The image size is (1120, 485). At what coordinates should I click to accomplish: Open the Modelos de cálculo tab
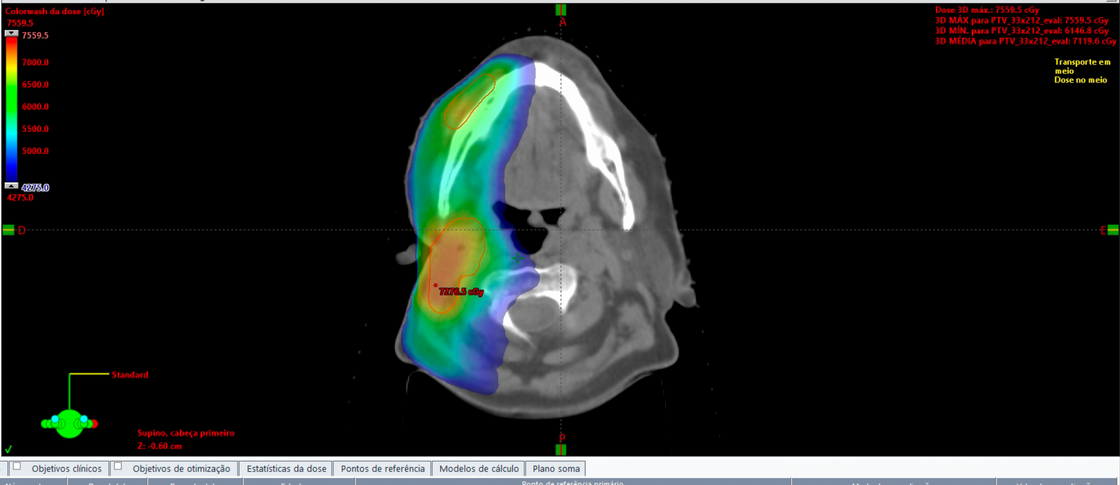point(479,469)
